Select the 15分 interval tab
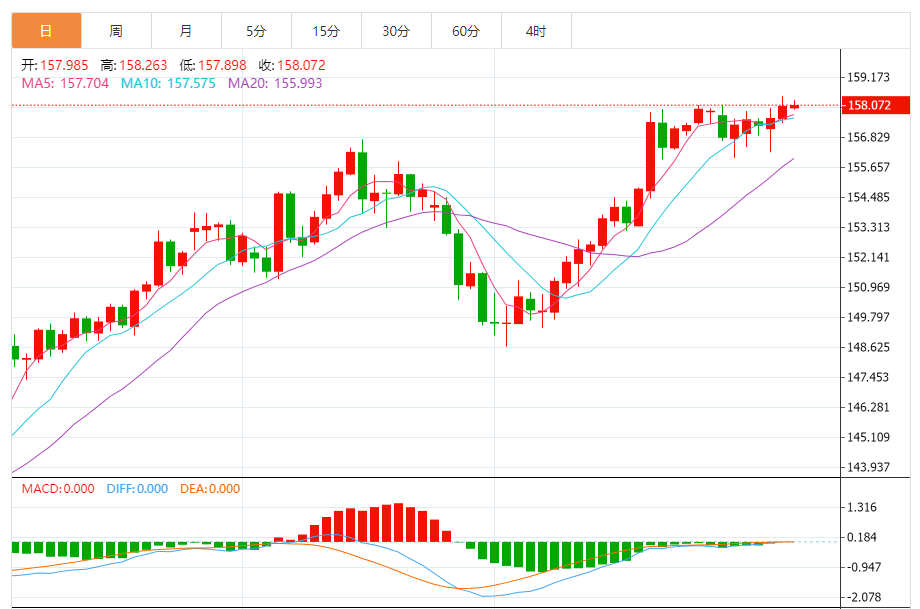The width and height of the screenshot is (920, 609). click(x=326, y=31)
